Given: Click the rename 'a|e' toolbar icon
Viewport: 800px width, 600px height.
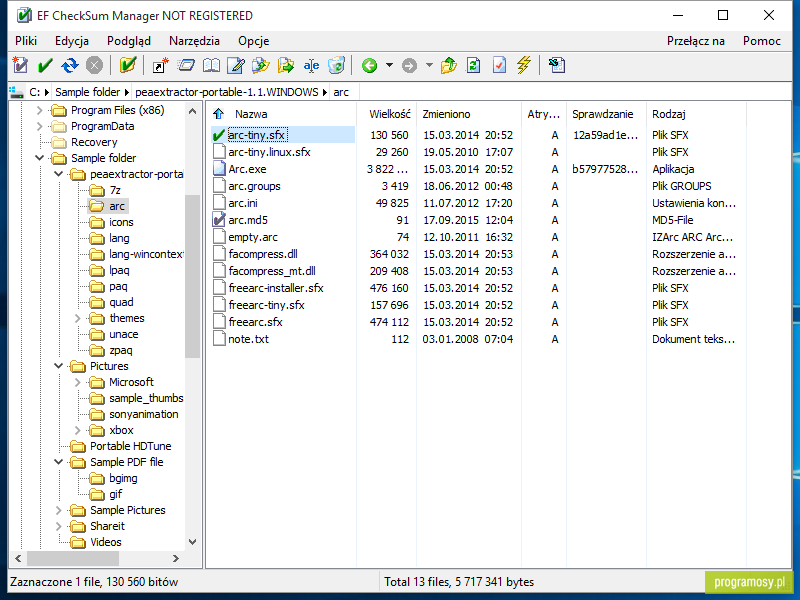Looking at the screenshot, I should (311, 65).
